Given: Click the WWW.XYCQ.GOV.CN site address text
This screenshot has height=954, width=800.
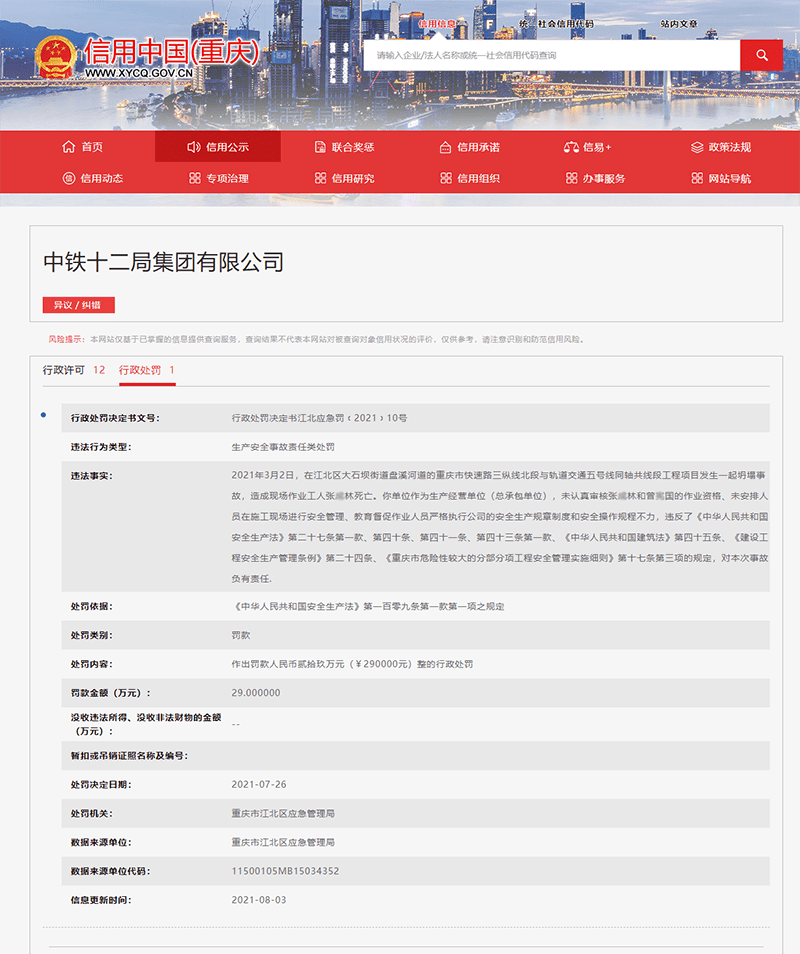Looking at the screenshot, I should point(139,73).
